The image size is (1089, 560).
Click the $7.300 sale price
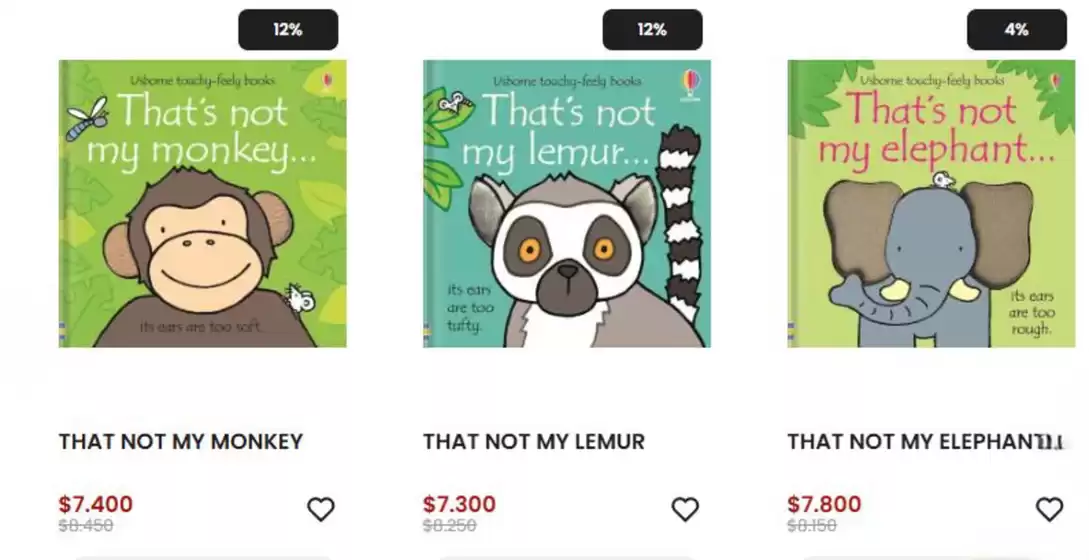click(x=460, y=504)
